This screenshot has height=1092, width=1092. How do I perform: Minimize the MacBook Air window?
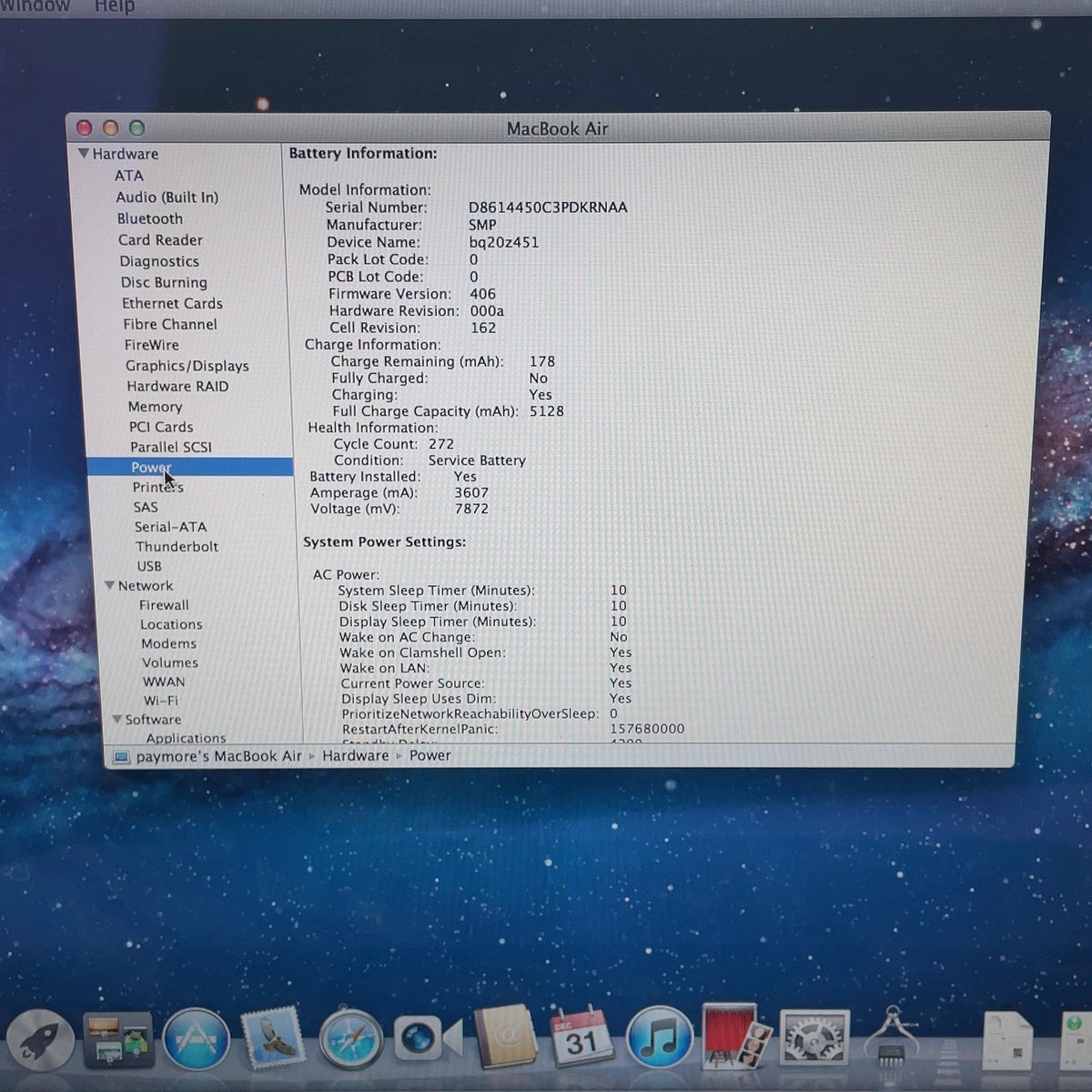(x=110, y=128)
